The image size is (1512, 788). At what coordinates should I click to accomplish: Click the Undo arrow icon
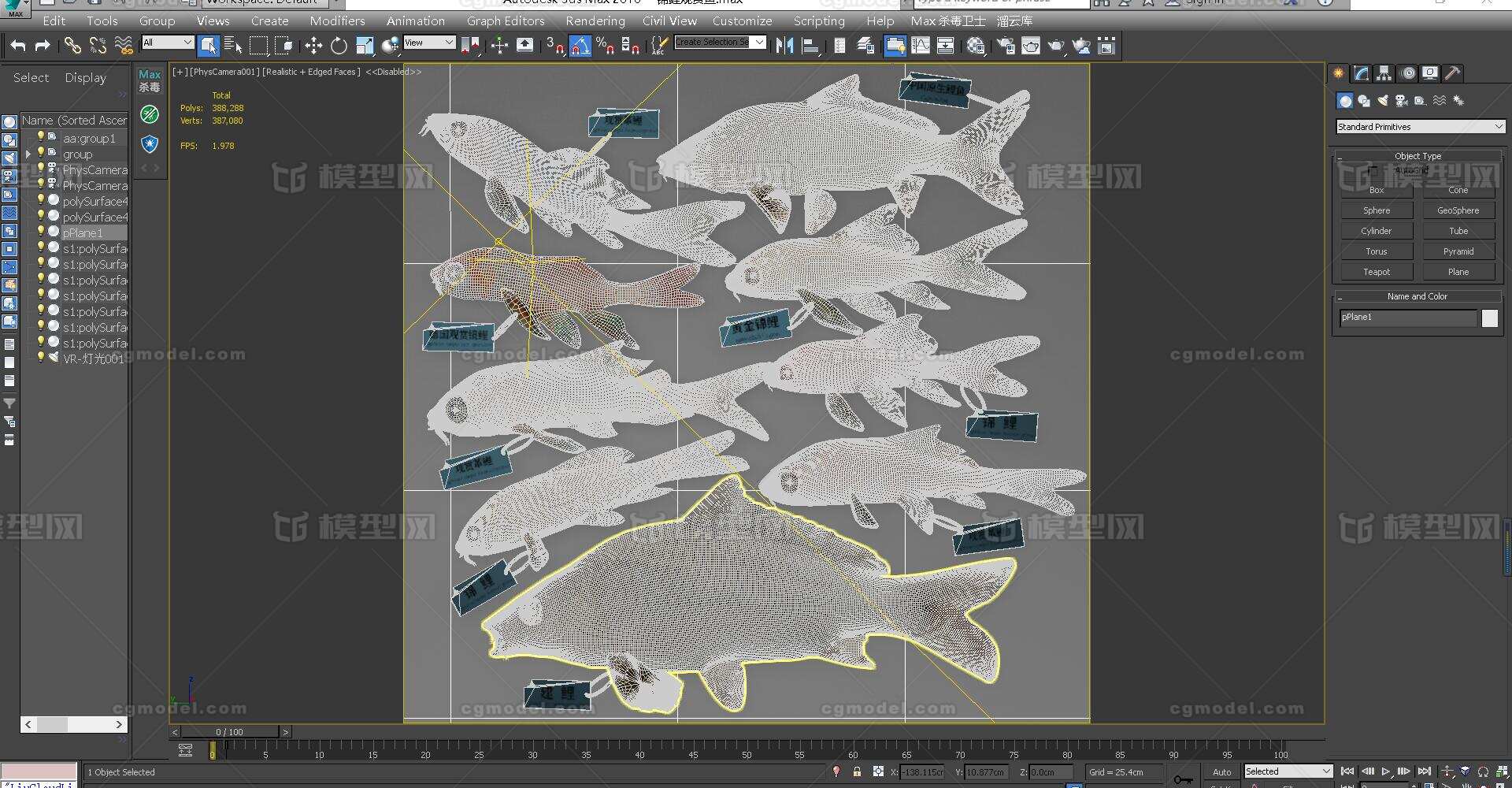pyautogui.click(x=18, y=46)
